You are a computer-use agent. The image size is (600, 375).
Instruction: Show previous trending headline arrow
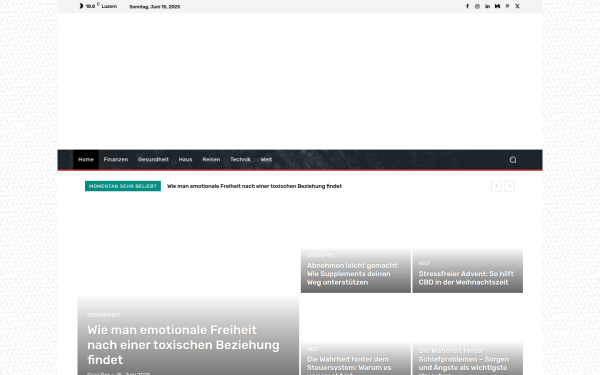pos(496,186)
